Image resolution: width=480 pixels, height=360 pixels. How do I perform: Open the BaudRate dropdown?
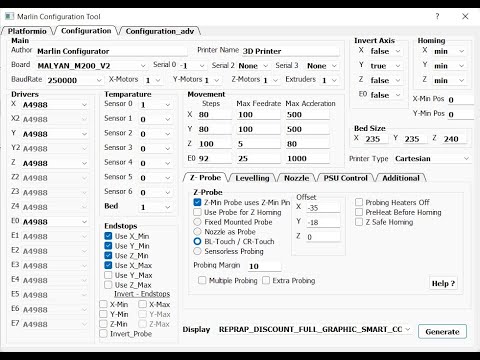point(75,80)
